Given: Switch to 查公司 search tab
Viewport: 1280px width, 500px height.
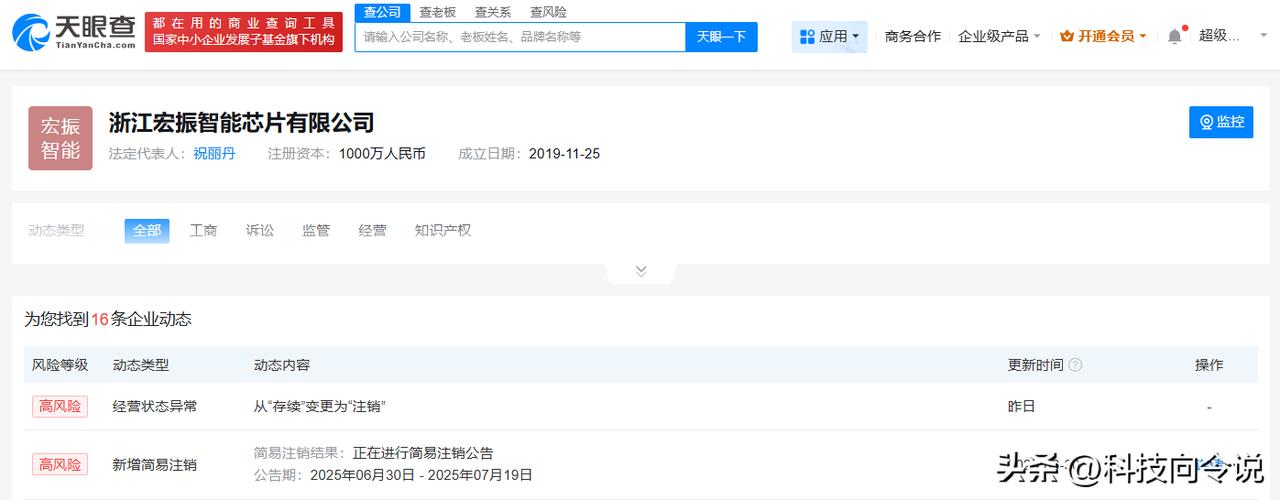Looking at the screenshot, I should (382, 12).
